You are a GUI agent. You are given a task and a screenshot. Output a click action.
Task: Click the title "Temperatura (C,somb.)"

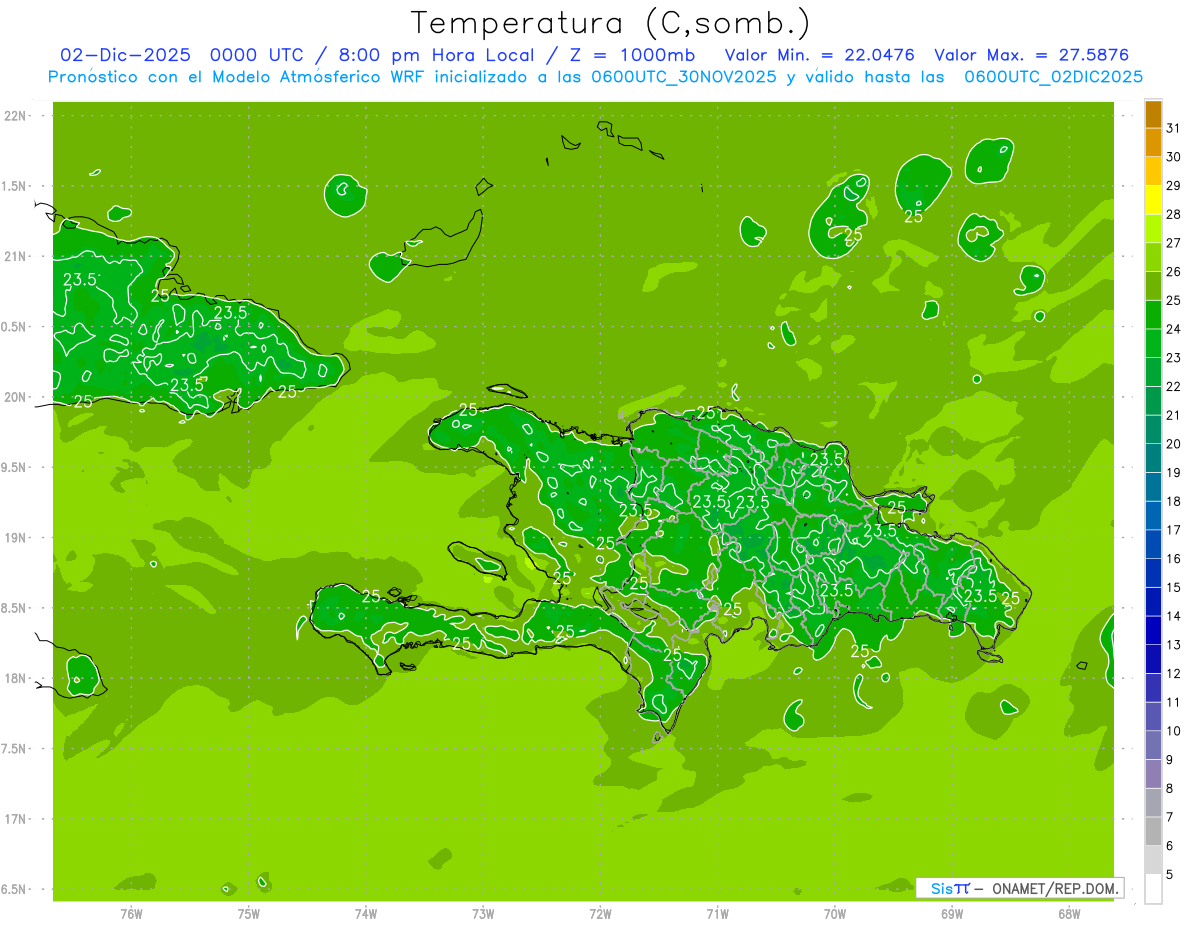(609, 23)
